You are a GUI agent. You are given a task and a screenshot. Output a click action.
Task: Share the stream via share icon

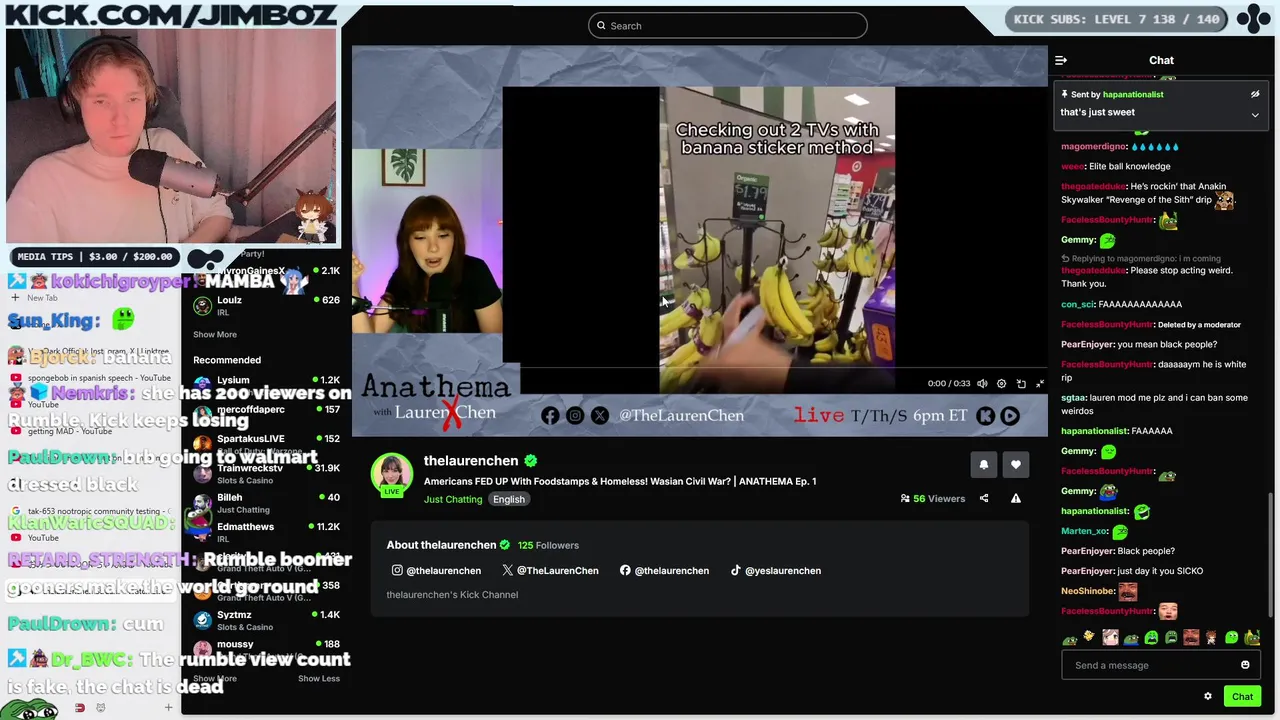[984, 498]
